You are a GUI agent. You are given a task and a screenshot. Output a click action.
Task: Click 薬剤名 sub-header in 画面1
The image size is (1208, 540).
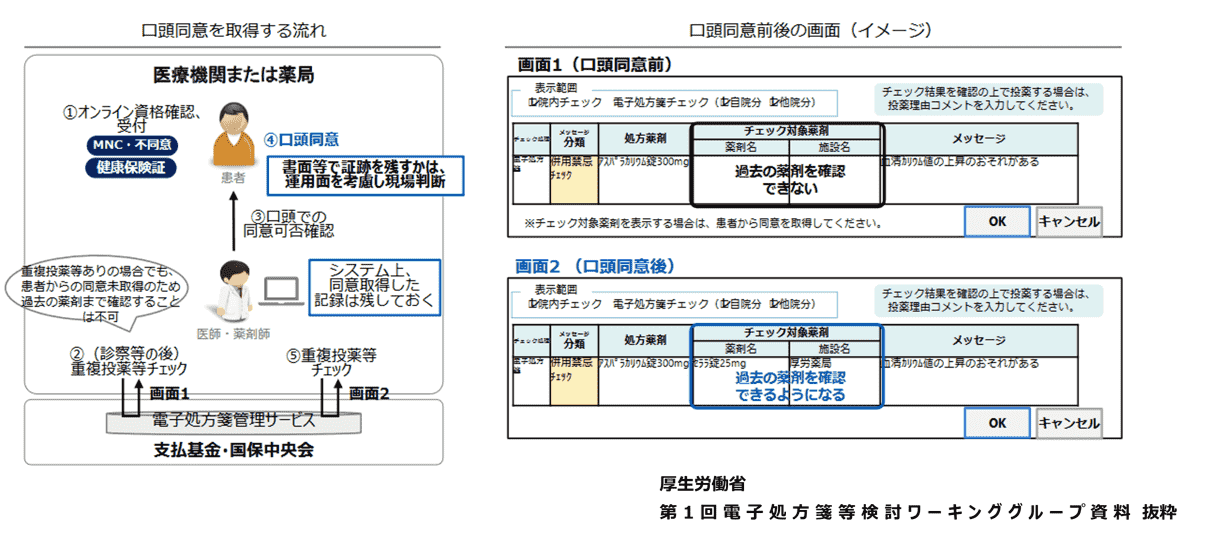click(x=739, y=147)
